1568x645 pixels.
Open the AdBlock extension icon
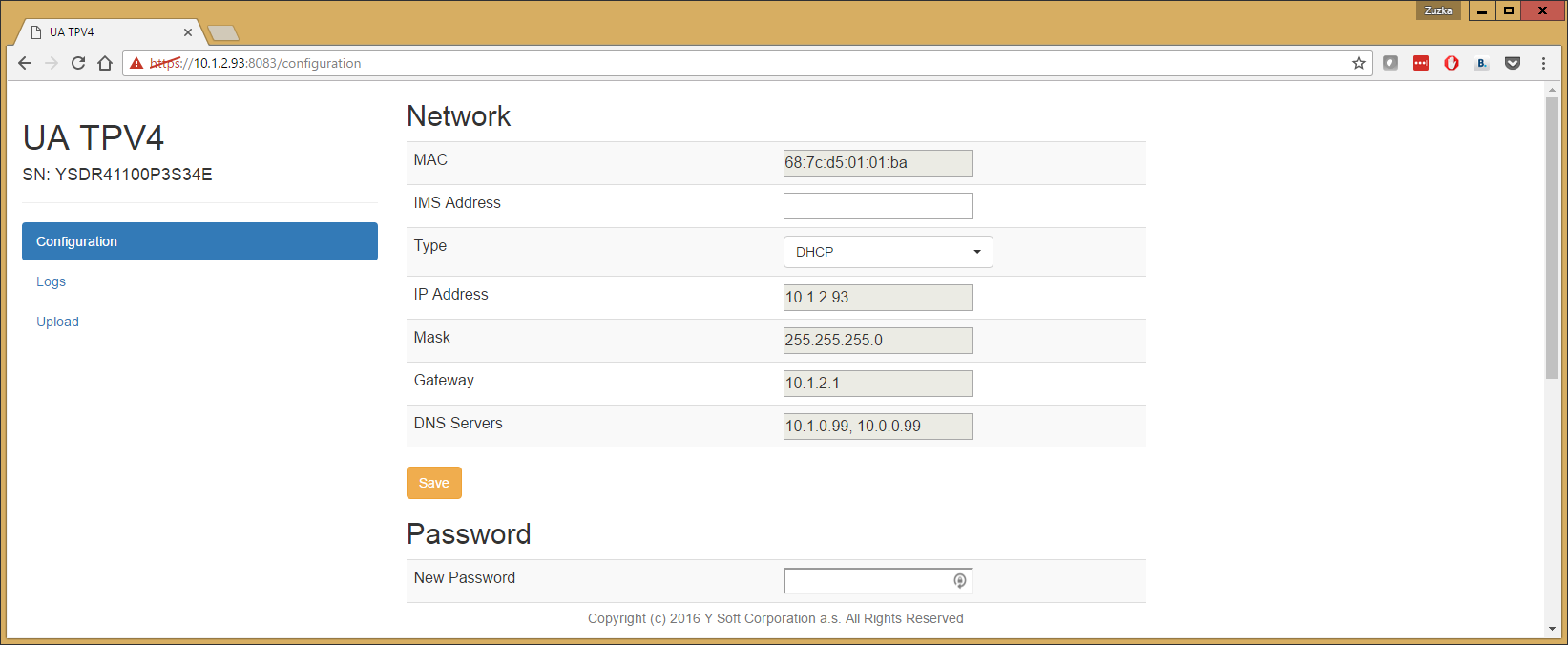[1452, 63]
